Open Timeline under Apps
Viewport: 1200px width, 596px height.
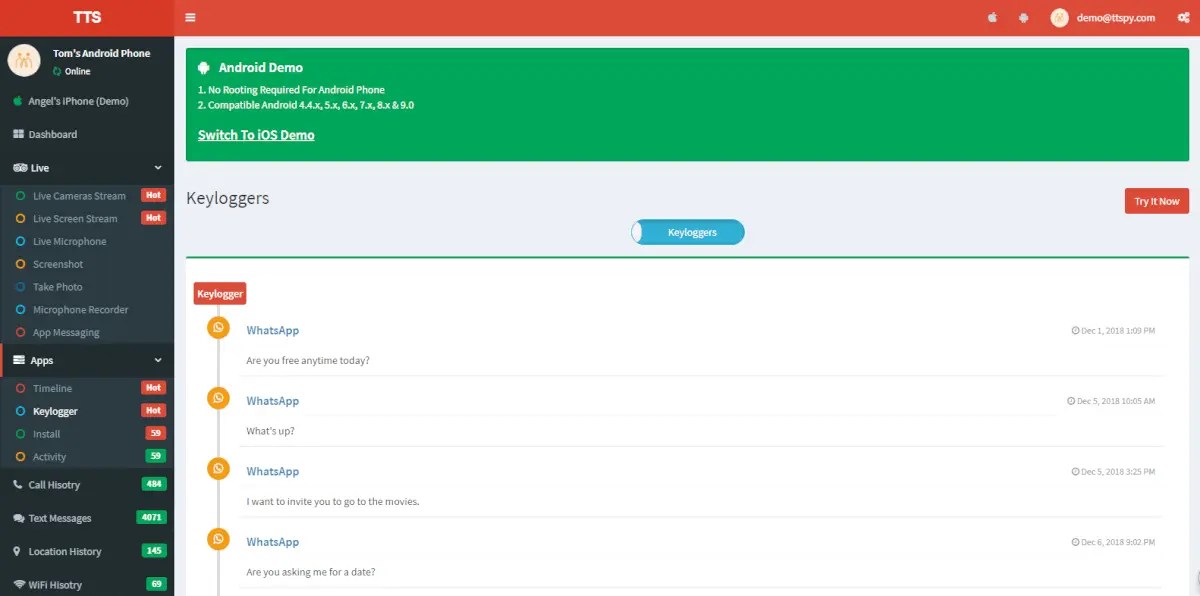pos(52,388)
